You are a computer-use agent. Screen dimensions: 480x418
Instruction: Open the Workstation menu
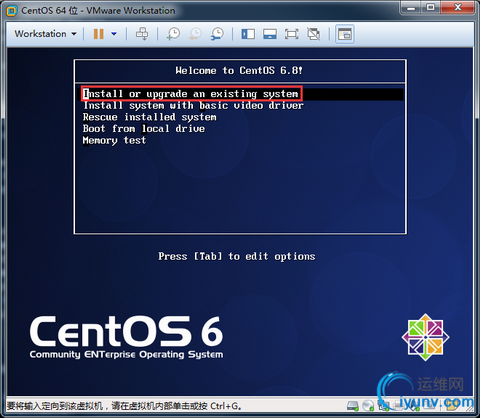(x=46, y=34)
